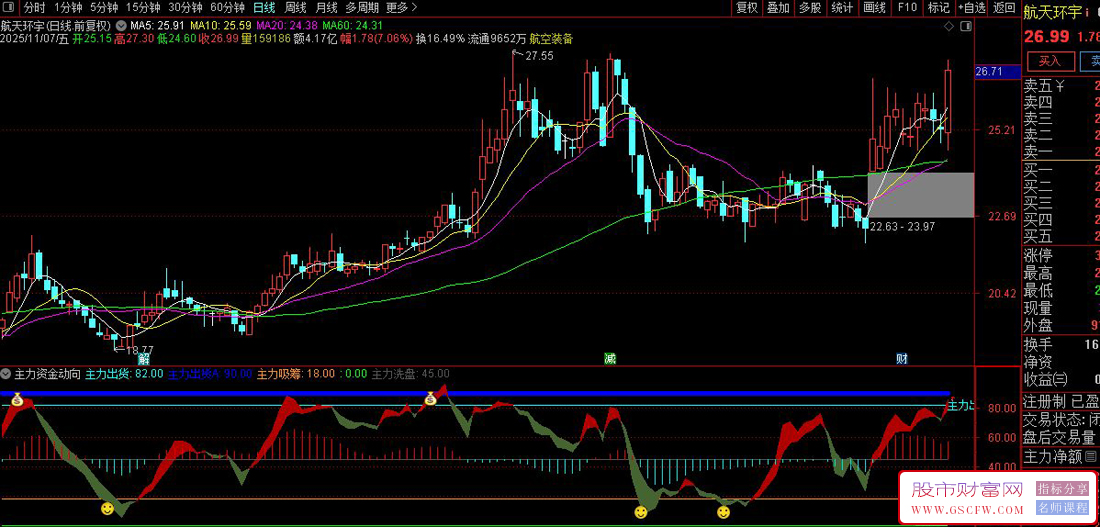Click the 财 marker below the chart

point(902,359)
